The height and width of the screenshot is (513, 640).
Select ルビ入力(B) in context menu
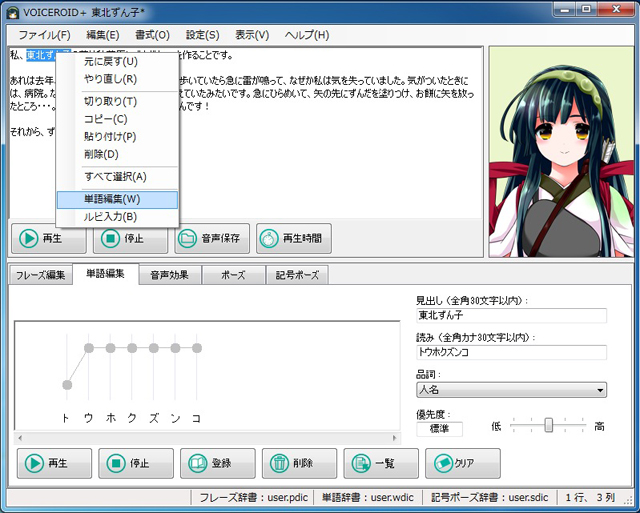117,217
